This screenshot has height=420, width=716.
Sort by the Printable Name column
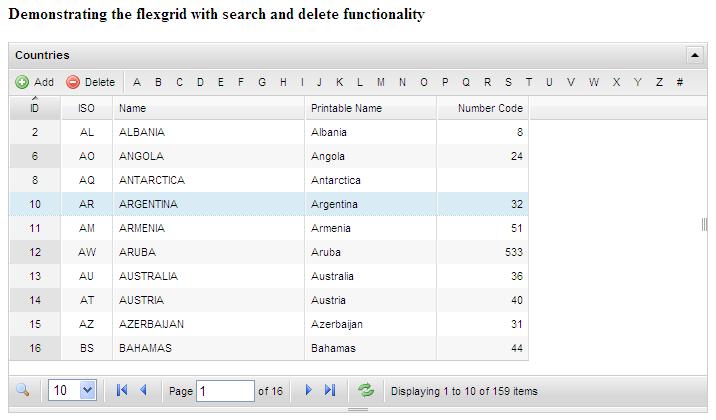(346, 108)
